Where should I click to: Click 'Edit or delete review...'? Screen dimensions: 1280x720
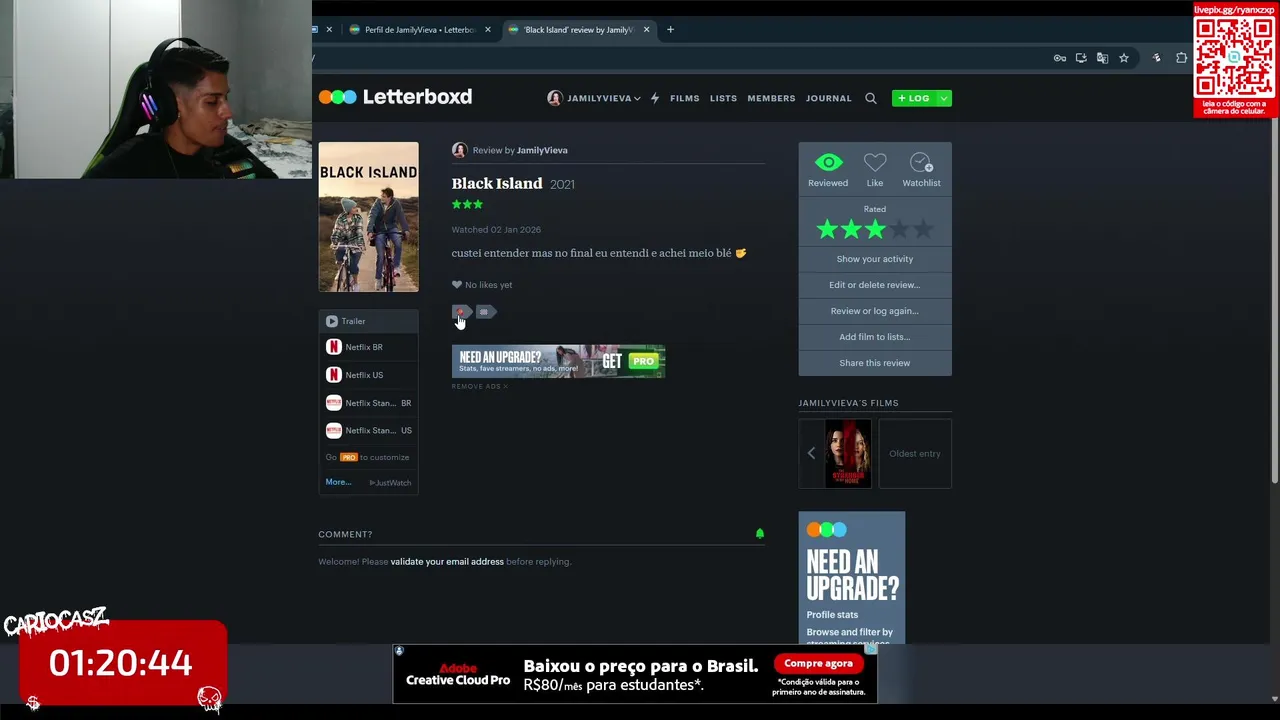875,285
